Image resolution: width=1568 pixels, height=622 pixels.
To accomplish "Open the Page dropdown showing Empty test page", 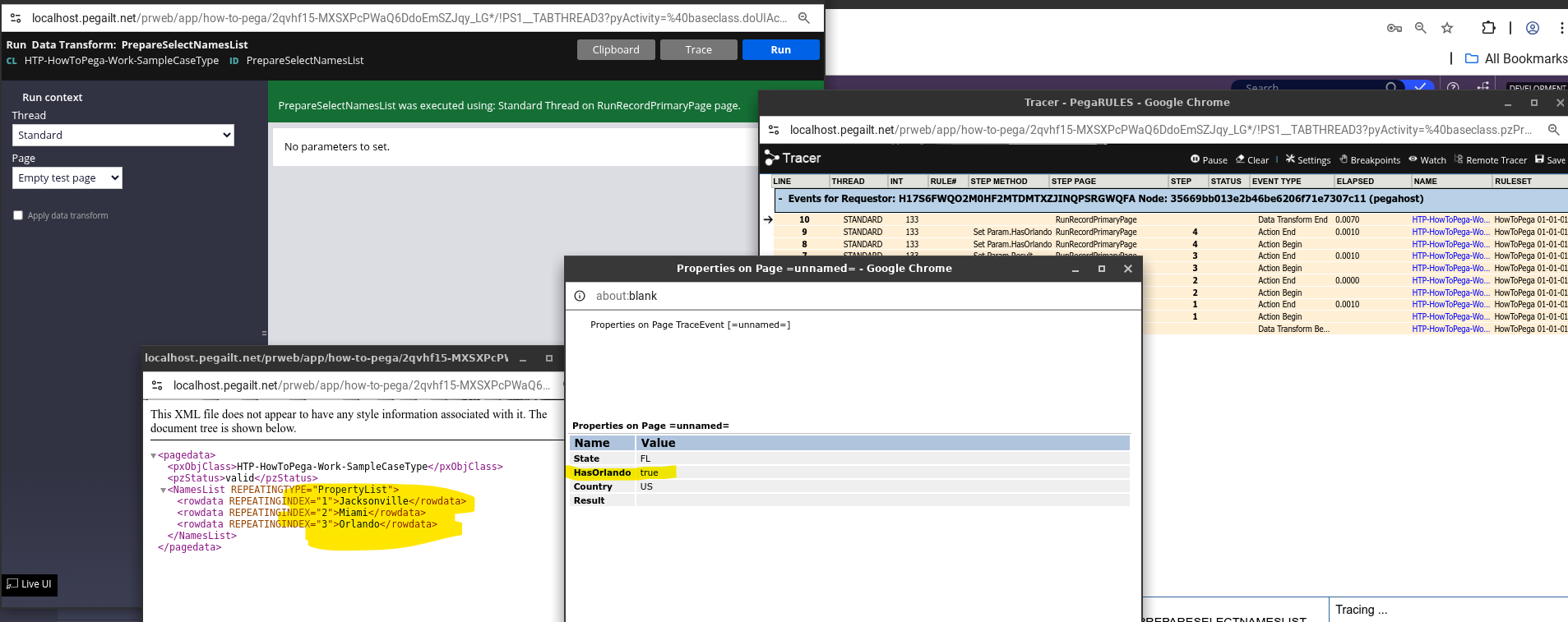I will click(x=67, y=178).
